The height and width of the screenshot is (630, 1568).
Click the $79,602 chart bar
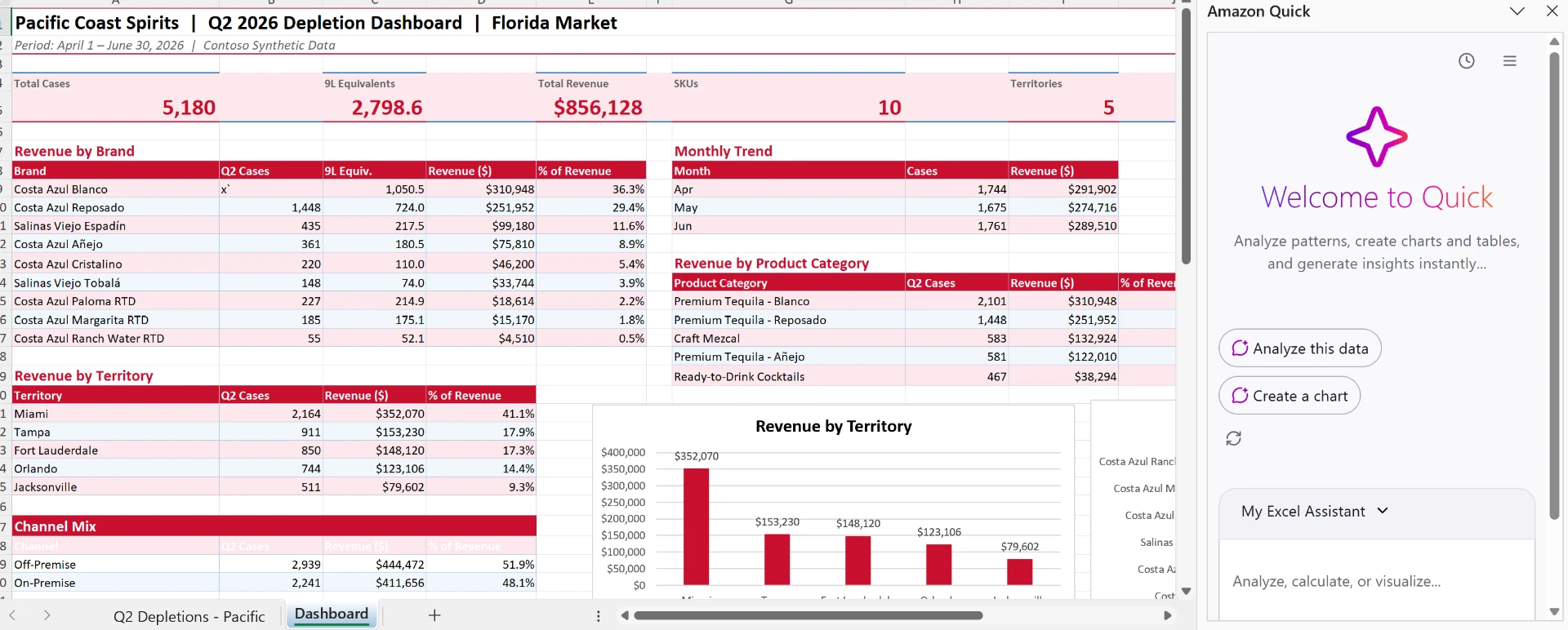point(1019,572)
